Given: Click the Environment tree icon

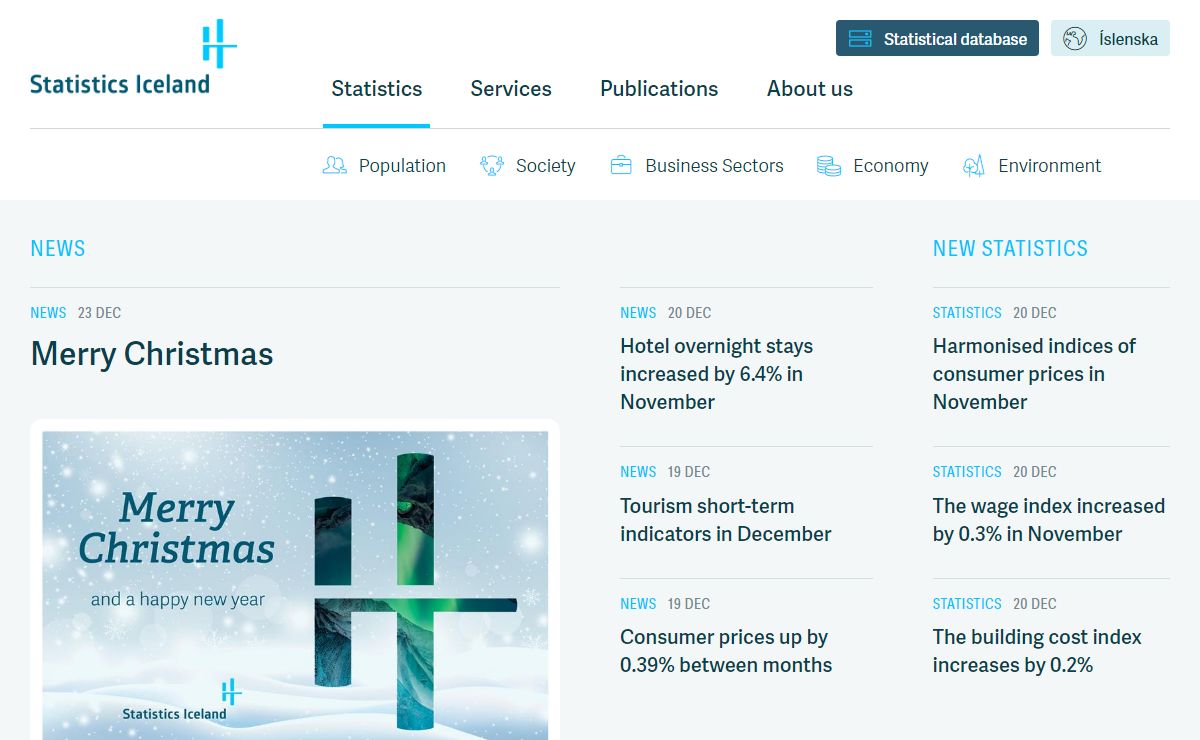Looking at the screenshot, I should [974, 166].
